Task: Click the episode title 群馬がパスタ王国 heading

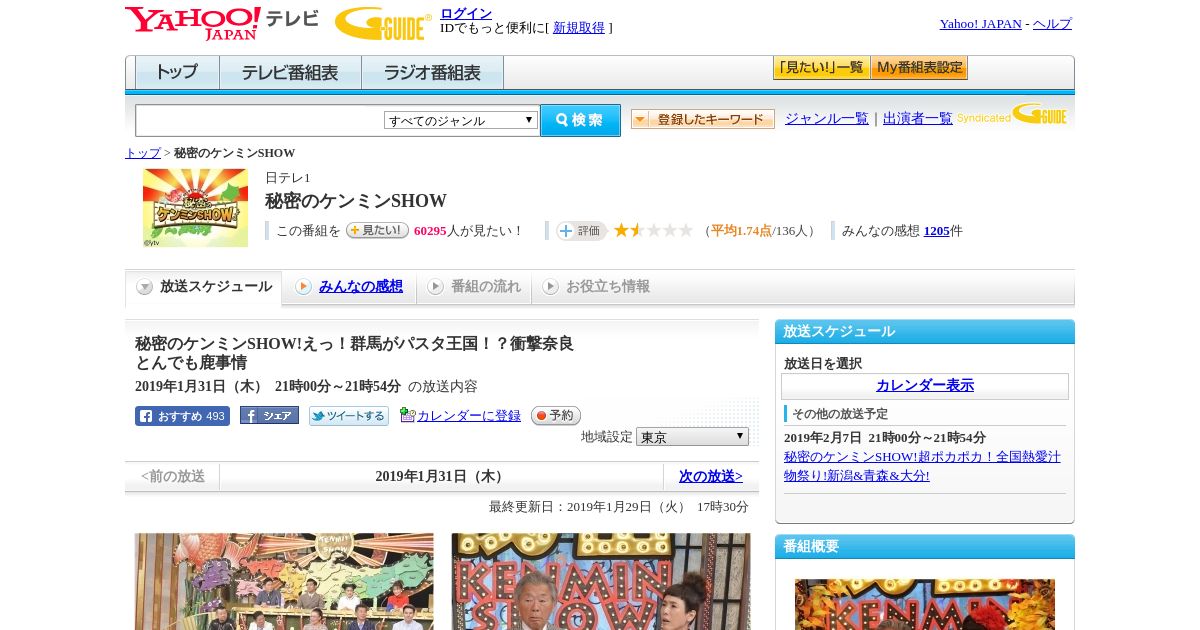Action: point(355,353)
